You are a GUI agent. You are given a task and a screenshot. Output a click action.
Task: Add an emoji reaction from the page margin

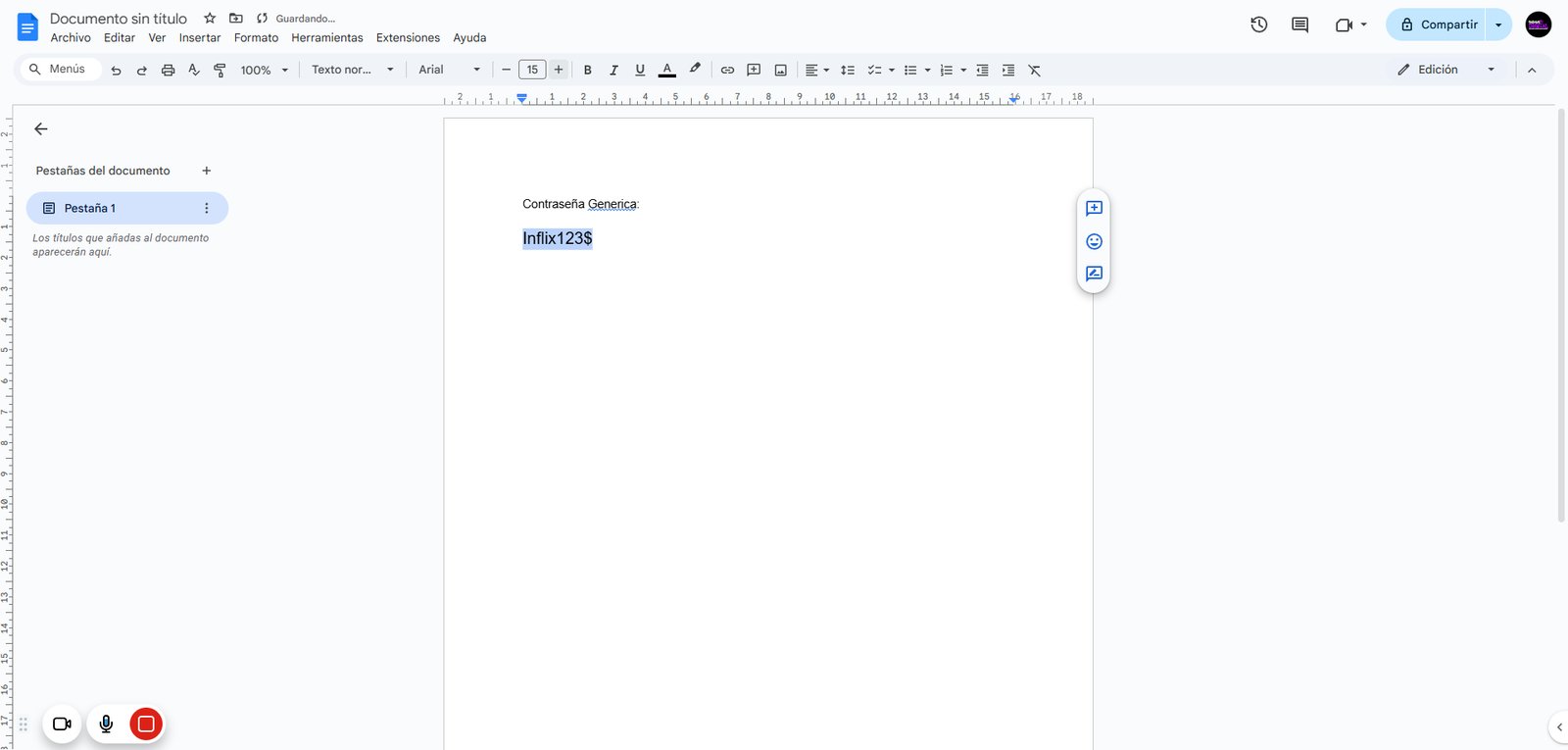click(1095, 241)
